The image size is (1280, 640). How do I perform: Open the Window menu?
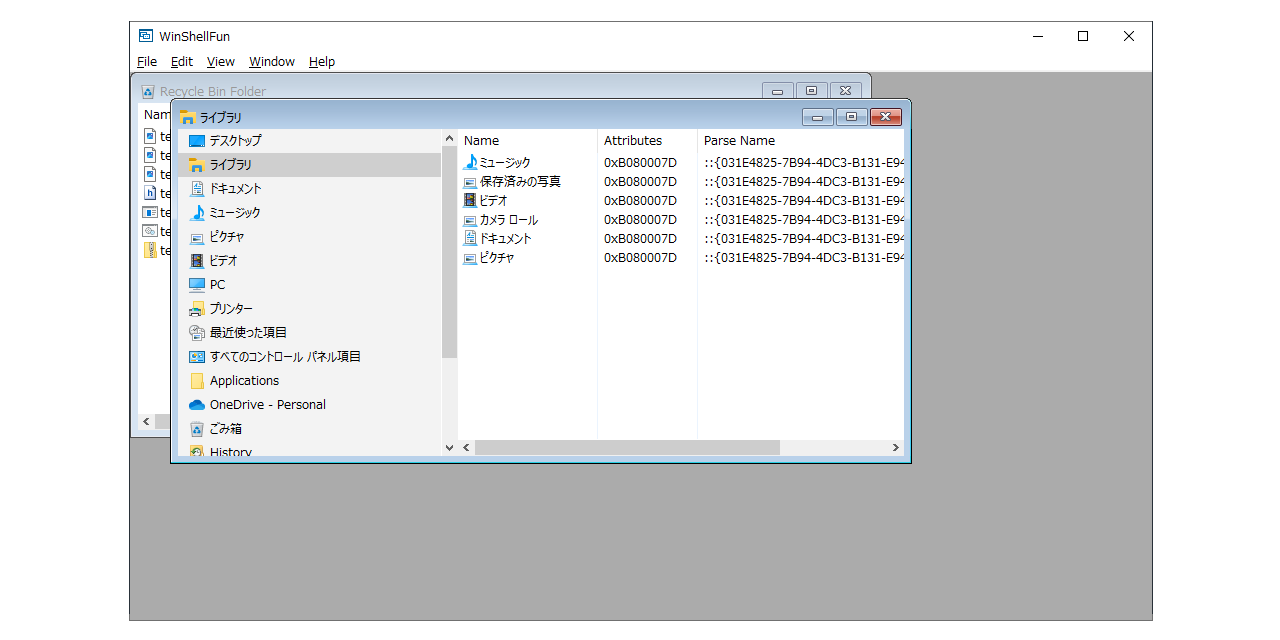271,61
